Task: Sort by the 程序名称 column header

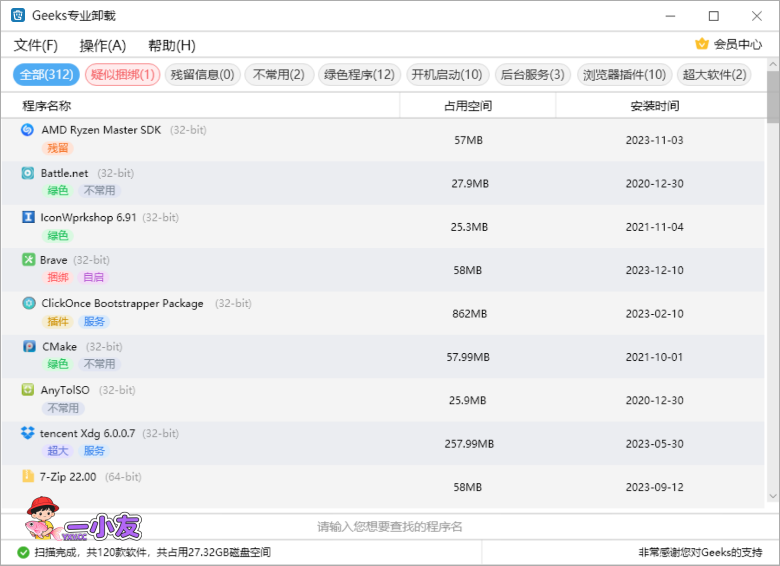Action: [200, 105]
